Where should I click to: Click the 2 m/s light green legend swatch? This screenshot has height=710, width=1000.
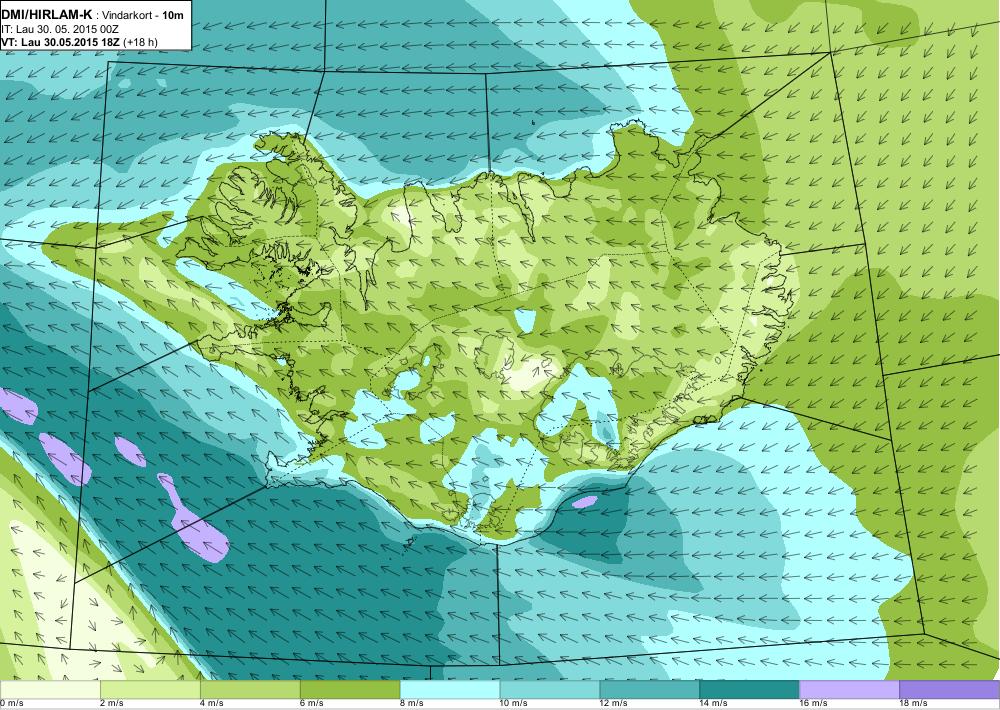point(150,690)
